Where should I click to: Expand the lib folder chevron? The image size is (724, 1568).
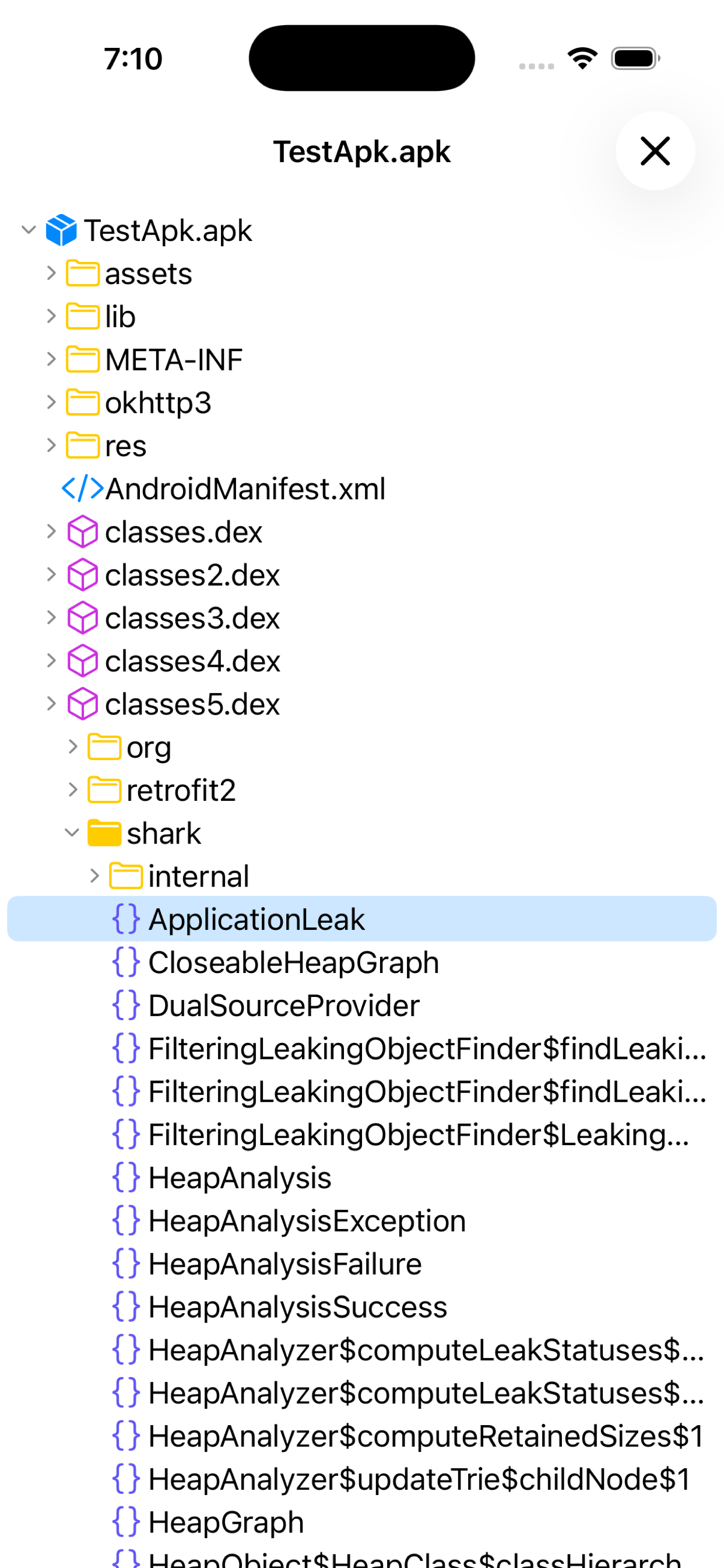pos(51,317)
